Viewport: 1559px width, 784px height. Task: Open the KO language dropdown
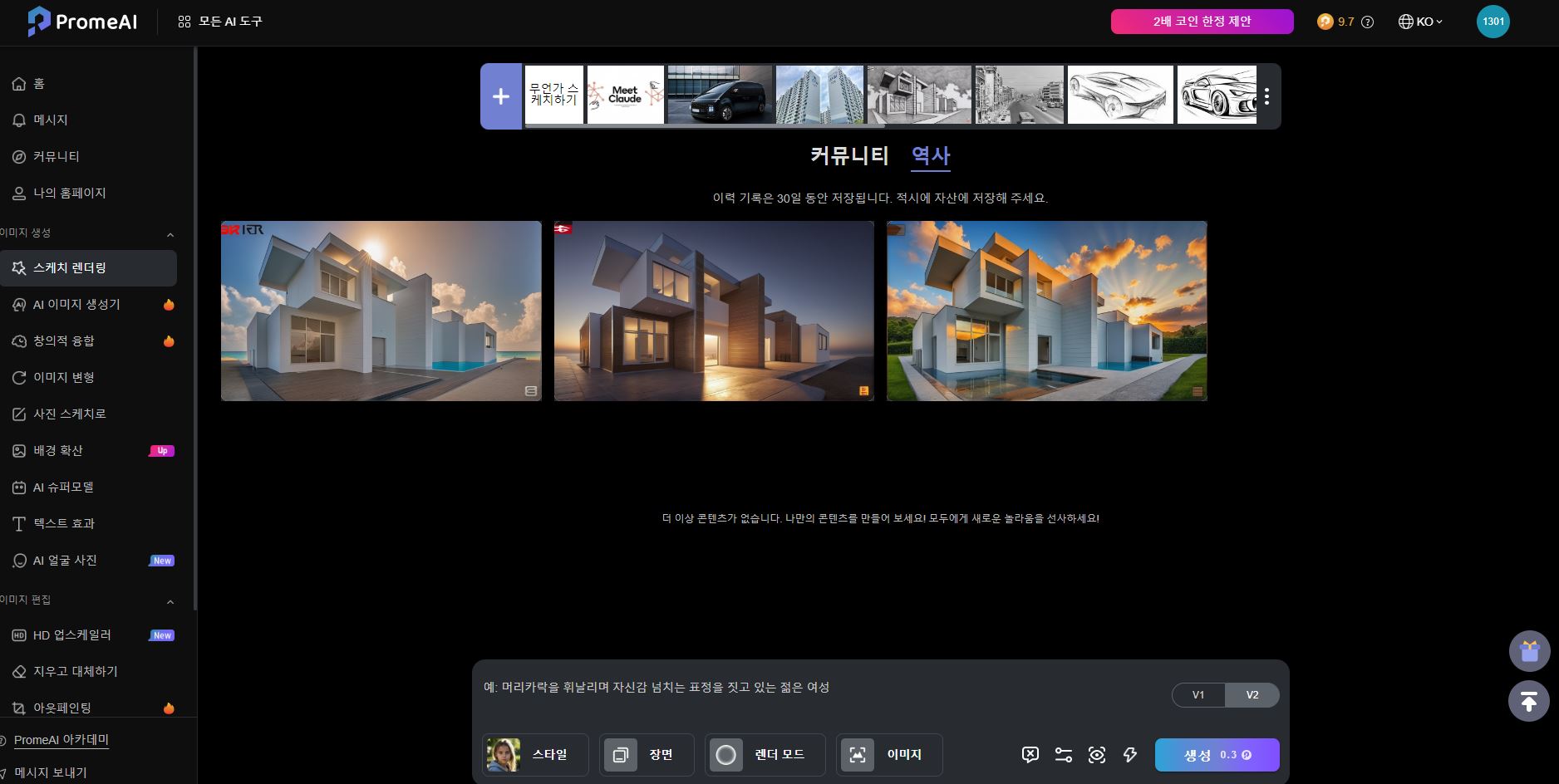tap(1420, 22)
